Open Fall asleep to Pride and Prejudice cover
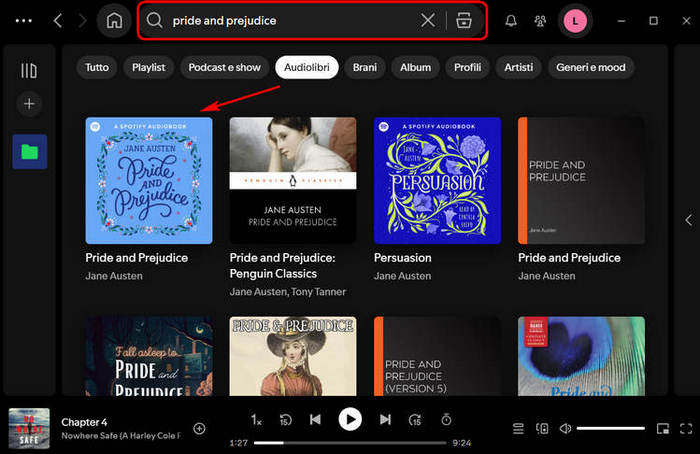The image size is (700, 454). click(149, 356)
